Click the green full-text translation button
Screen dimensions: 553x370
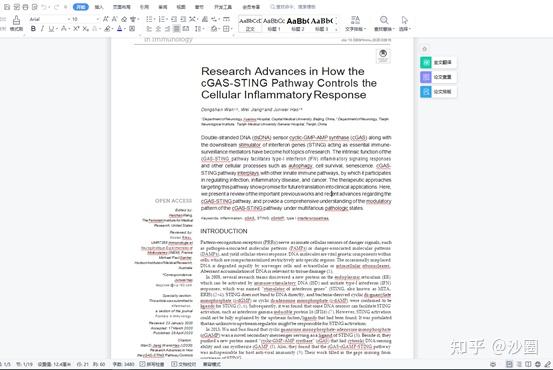click(x=438, y=62)
